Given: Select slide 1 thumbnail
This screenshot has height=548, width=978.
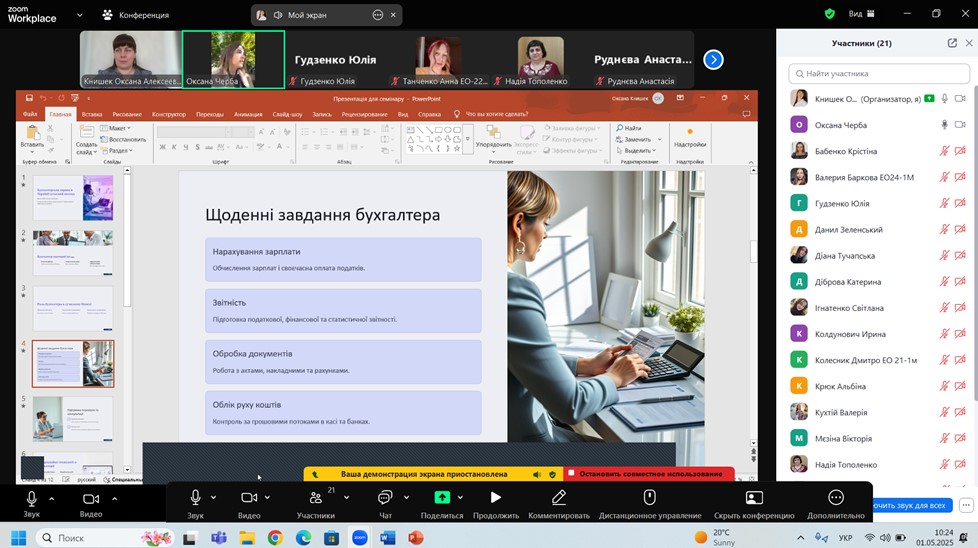Looking at the screenshot, I should coord(73,198).
